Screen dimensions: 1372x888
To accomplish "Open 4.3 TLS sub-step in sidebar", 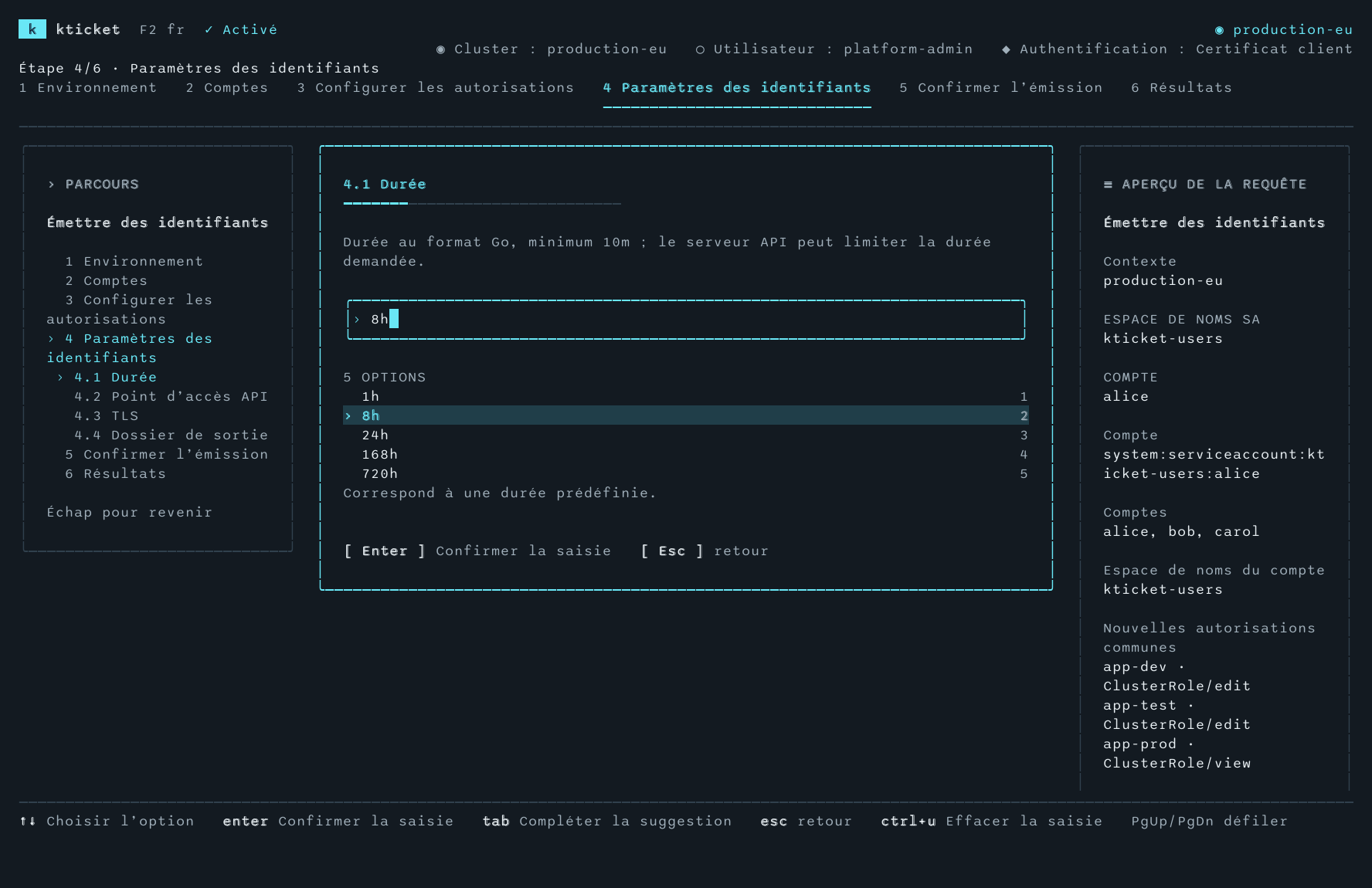I will tap(107, 416).
